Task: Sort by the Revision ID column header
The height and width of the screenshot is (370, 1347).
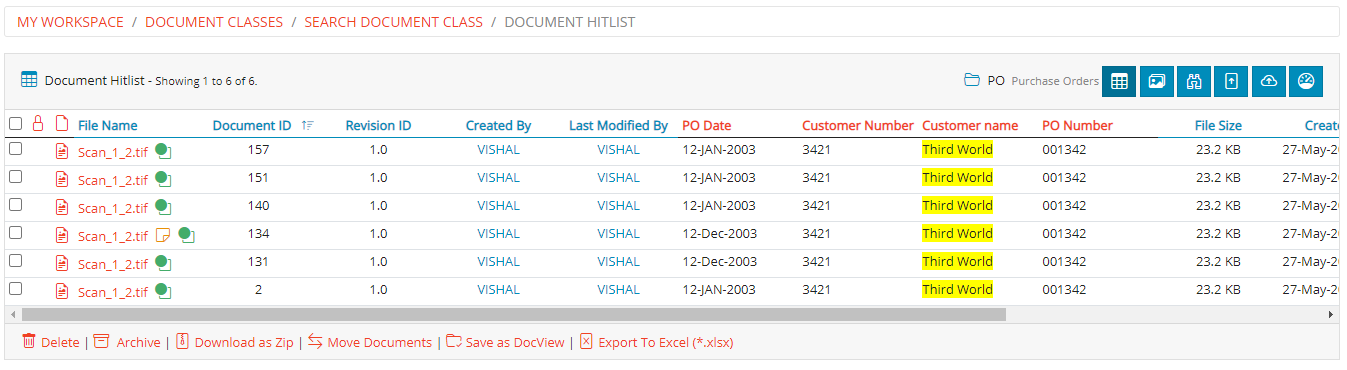Action: [x=378, y=126]
